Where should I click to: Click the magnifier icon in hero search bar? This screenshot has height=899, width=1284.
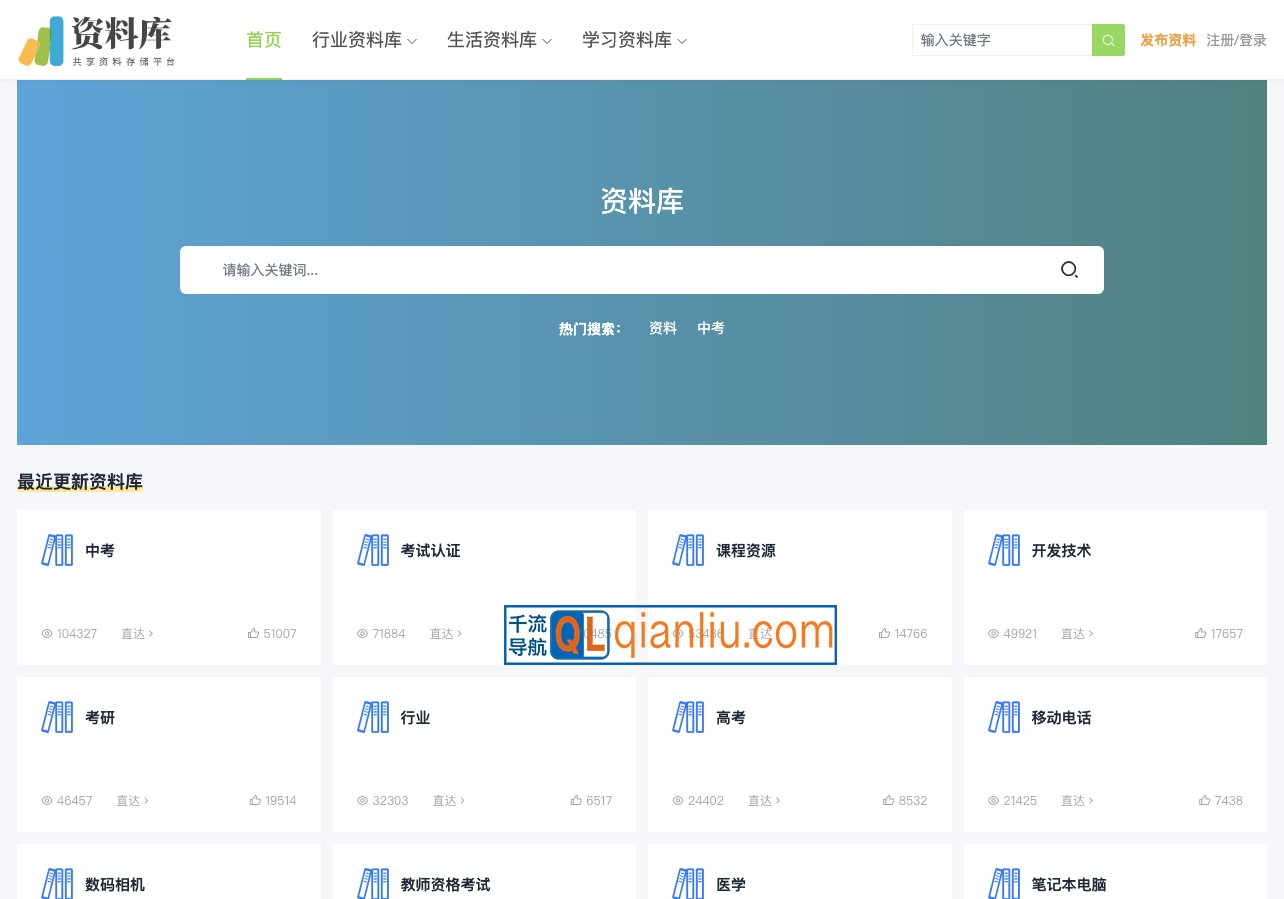[x=1069, y=270]
